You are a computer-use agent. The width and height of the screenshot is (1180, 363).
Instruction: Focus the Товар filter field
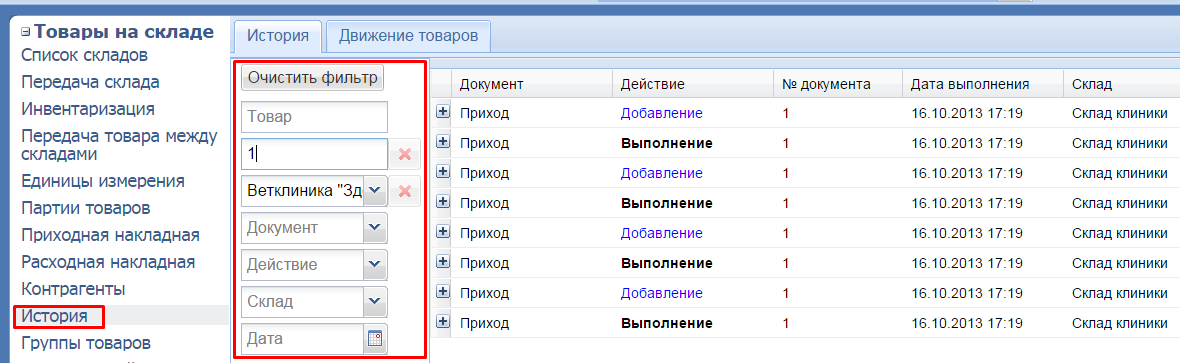point(315,117)
